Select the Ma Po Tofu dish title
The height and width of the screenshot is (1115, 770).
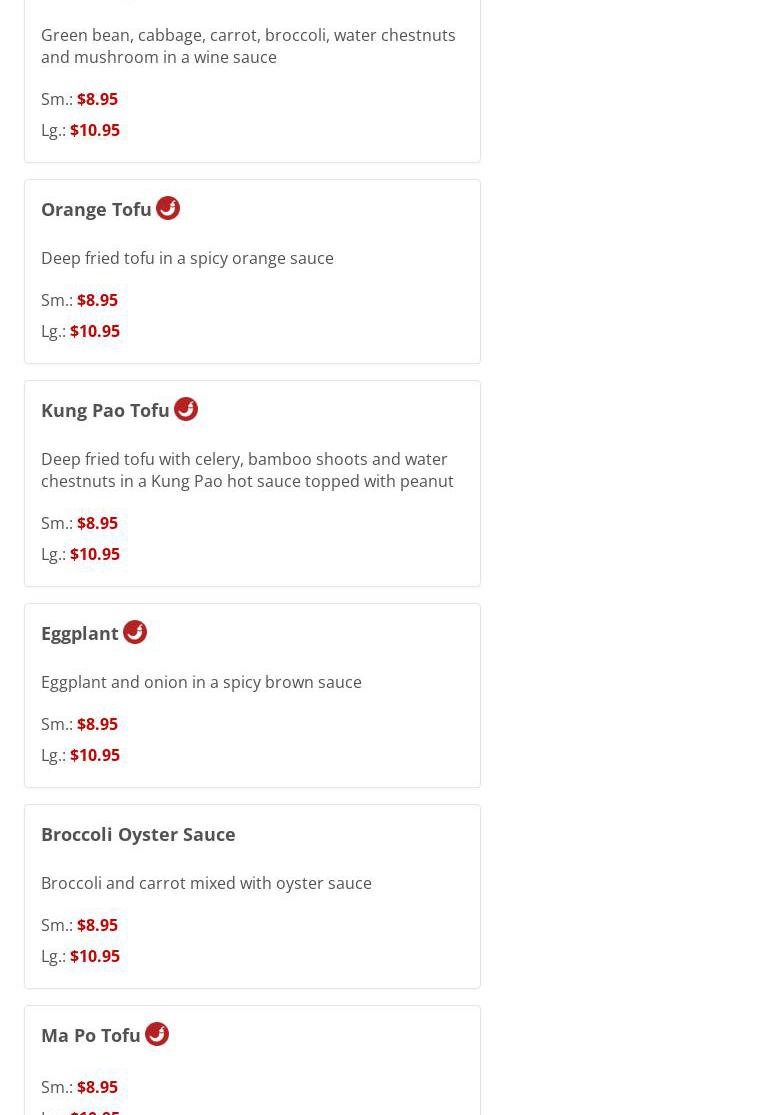coord(91,1035)
